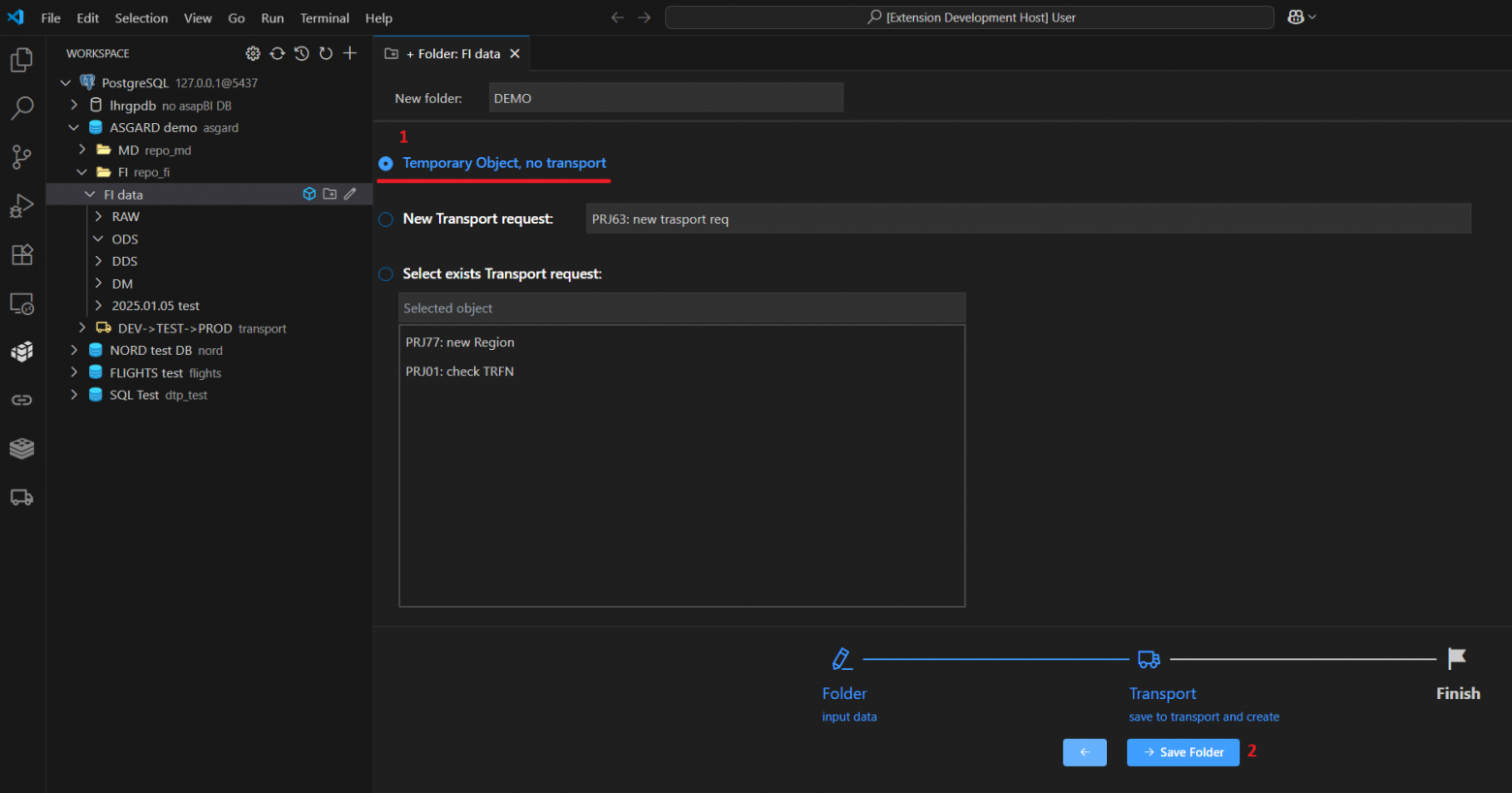Click the New Transport request text field
Viewport: 1512px width, 793px height.
1028,219
